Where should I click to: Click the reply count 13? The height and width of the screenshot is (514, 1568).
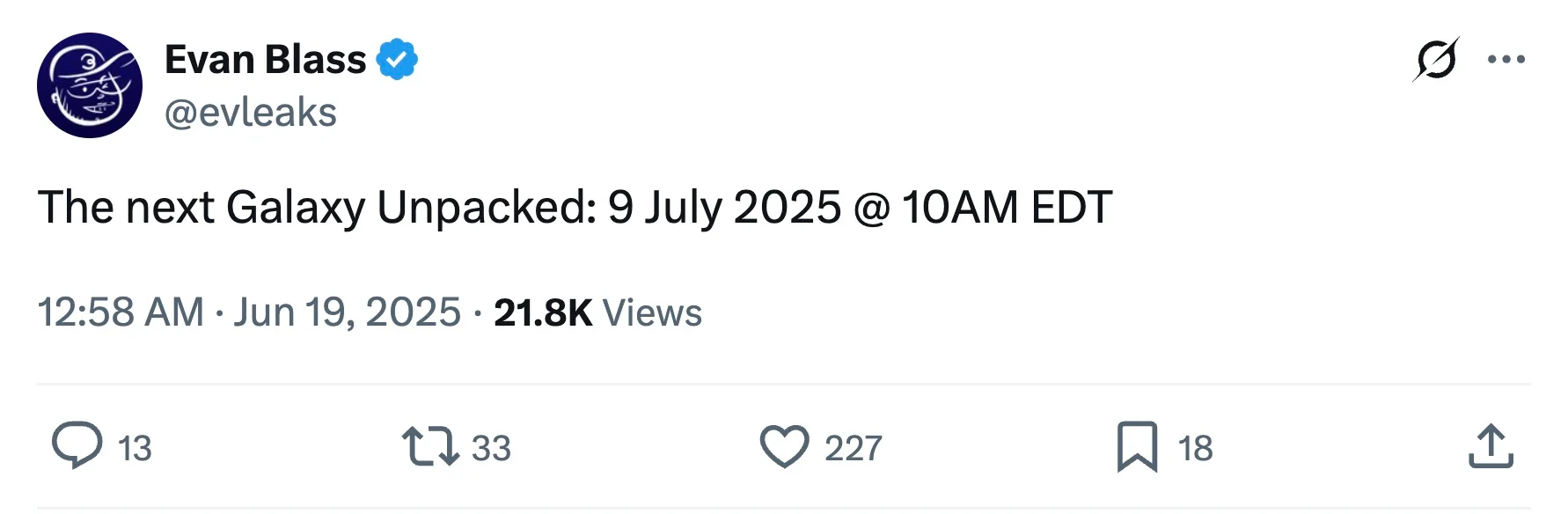(135, 448)
